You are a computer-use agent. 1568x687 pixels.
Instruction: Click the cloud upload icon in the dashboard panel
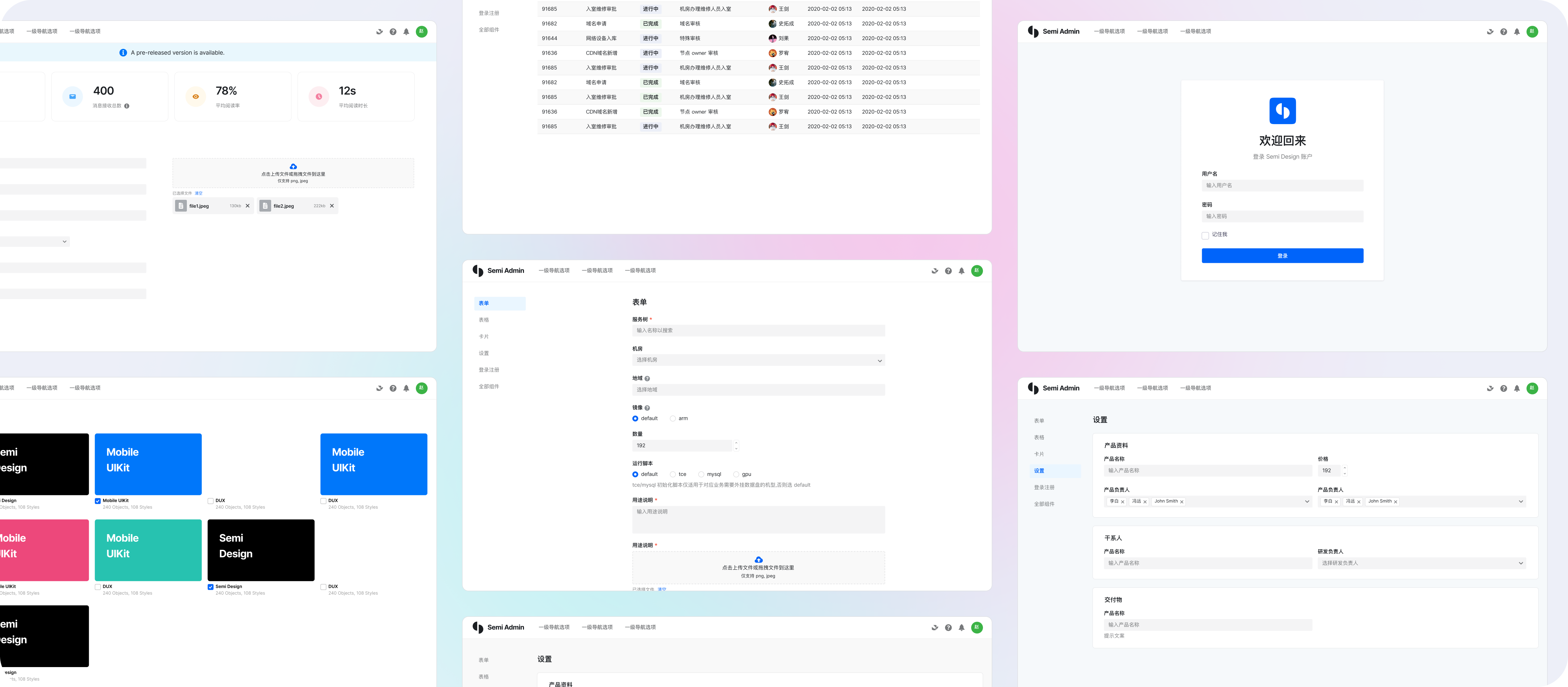pos(293,166)
